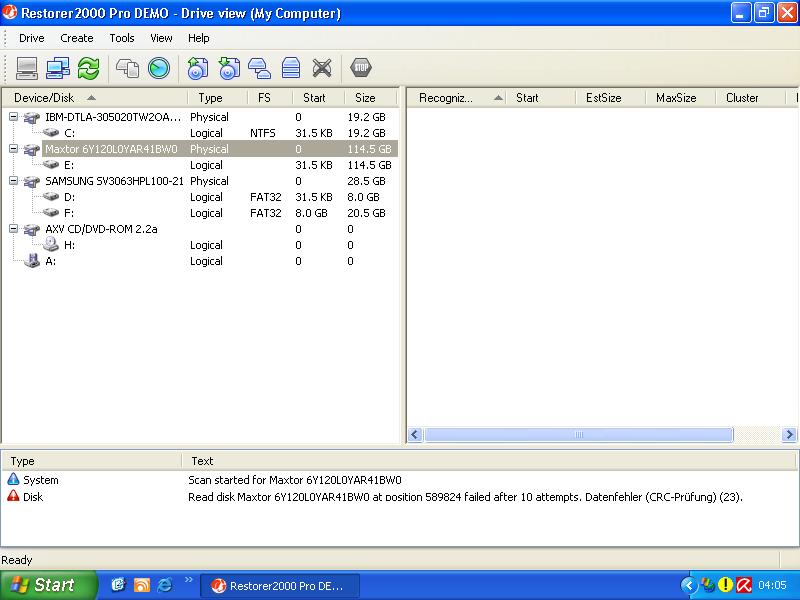Click the 28.5 GB size cell

click(x=366, y=181)
